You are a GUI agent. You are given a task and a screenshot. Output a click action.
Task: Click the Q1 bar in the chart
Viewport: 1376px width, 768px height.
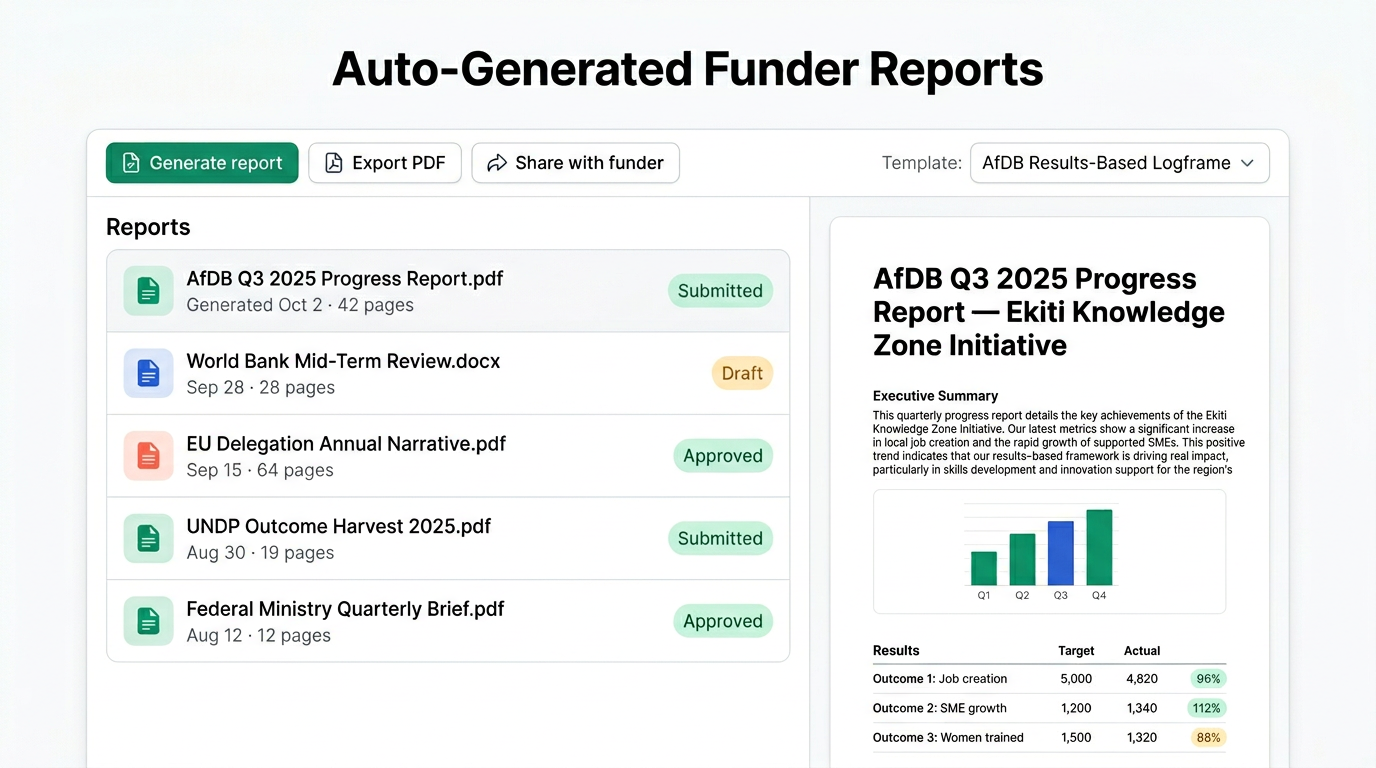point(984,568)
